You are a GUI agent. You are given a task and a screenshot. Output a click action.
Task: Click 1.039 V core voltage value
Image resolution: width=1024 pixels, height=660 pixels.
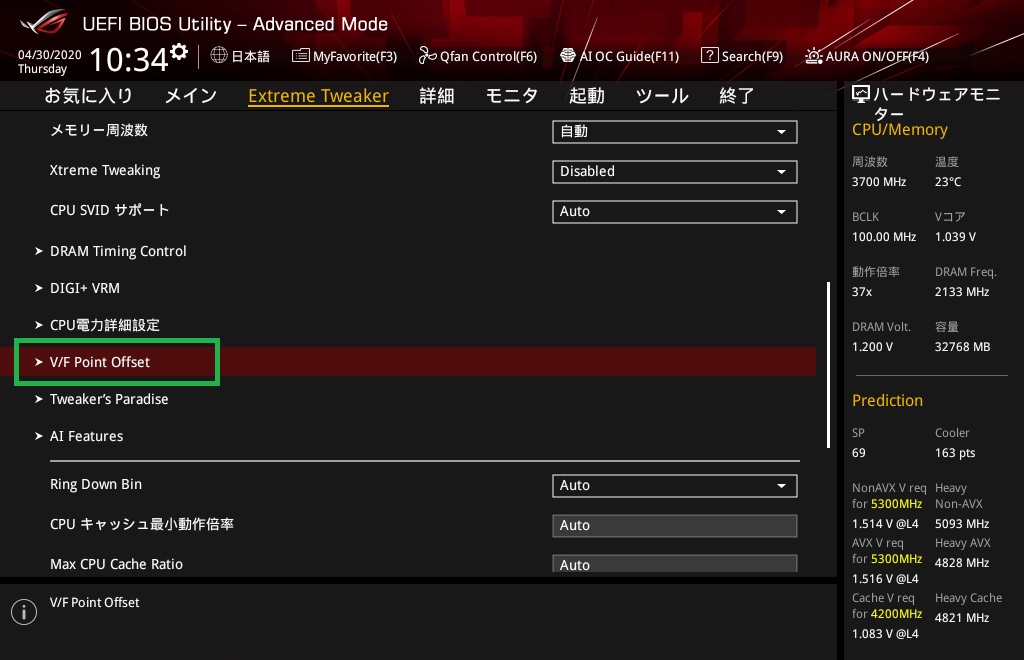point(955,236)
